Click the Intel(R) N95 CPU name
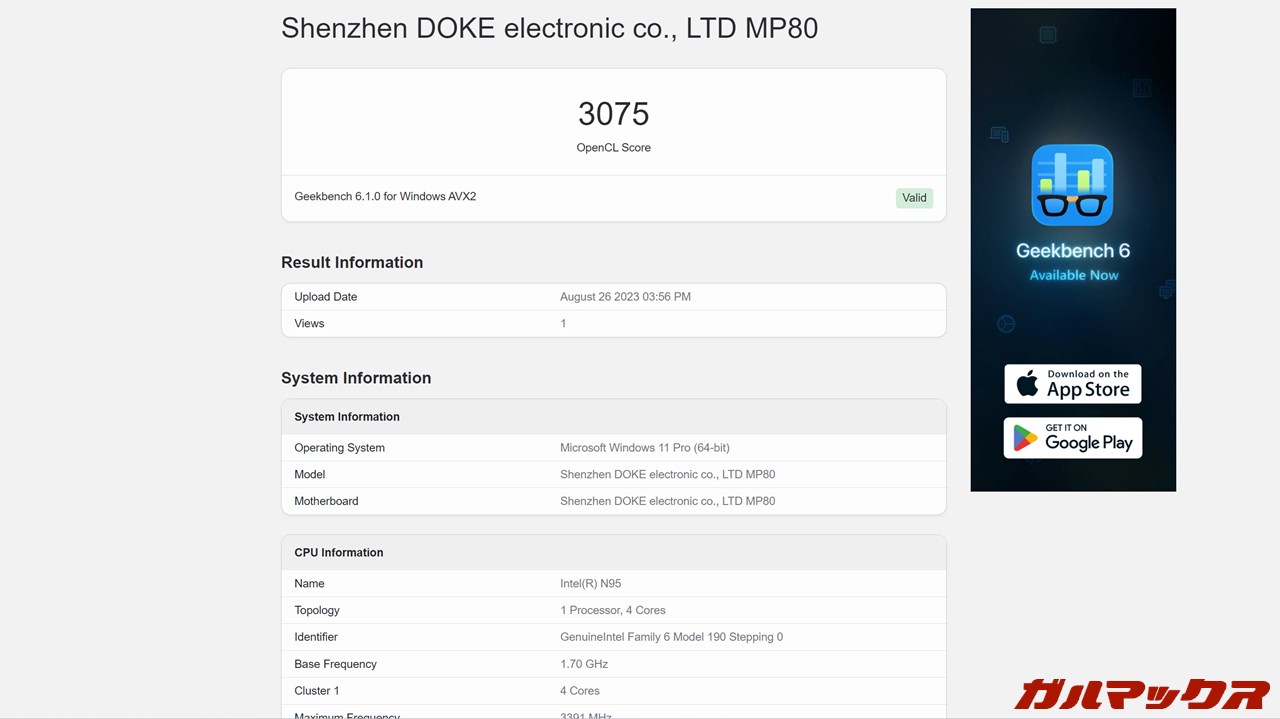Screen dimensions: 1280x719 pos(590,584)
